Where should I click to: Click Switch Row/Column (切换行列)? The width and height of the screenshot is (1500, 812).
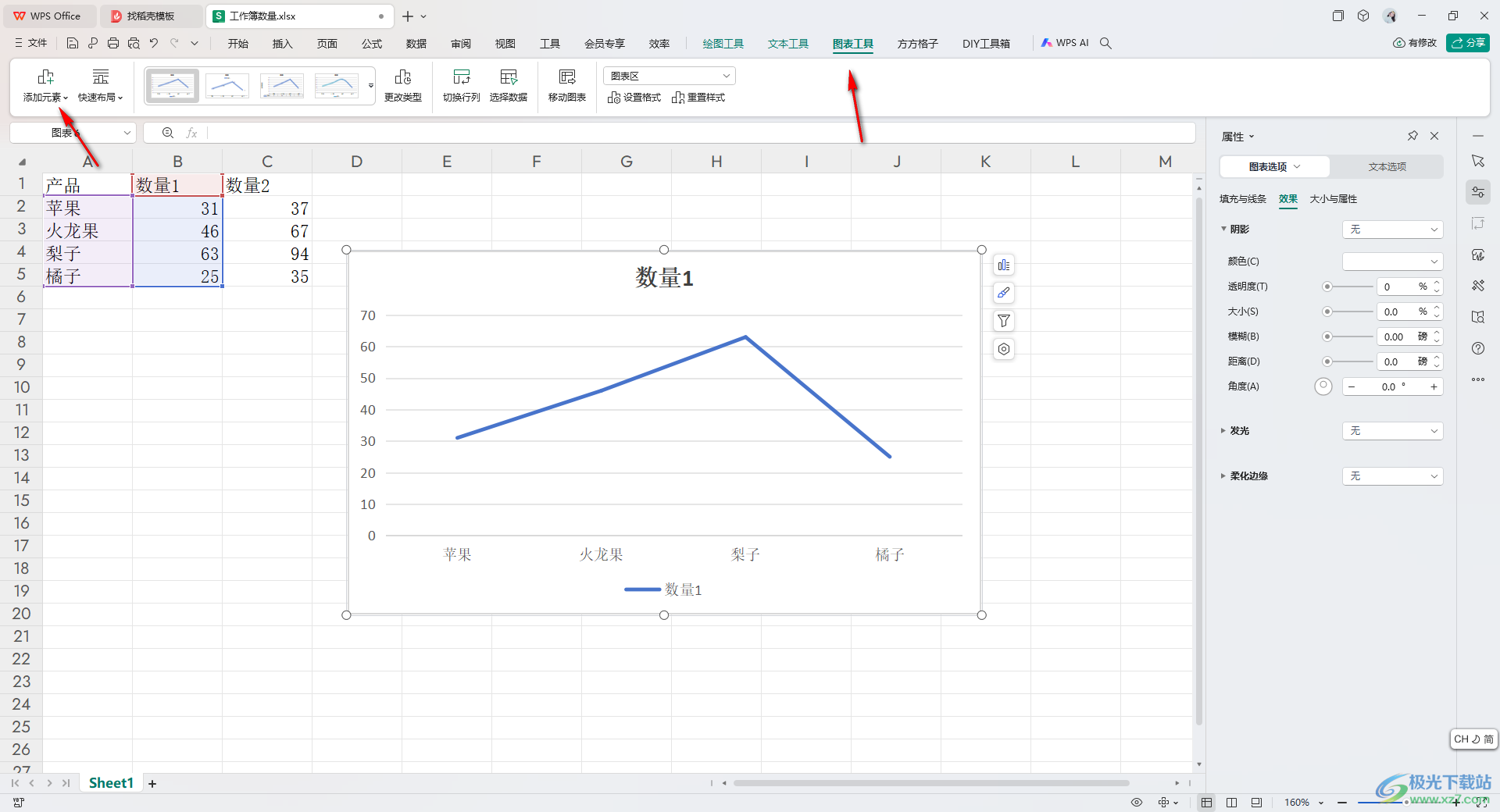(461, 86)
